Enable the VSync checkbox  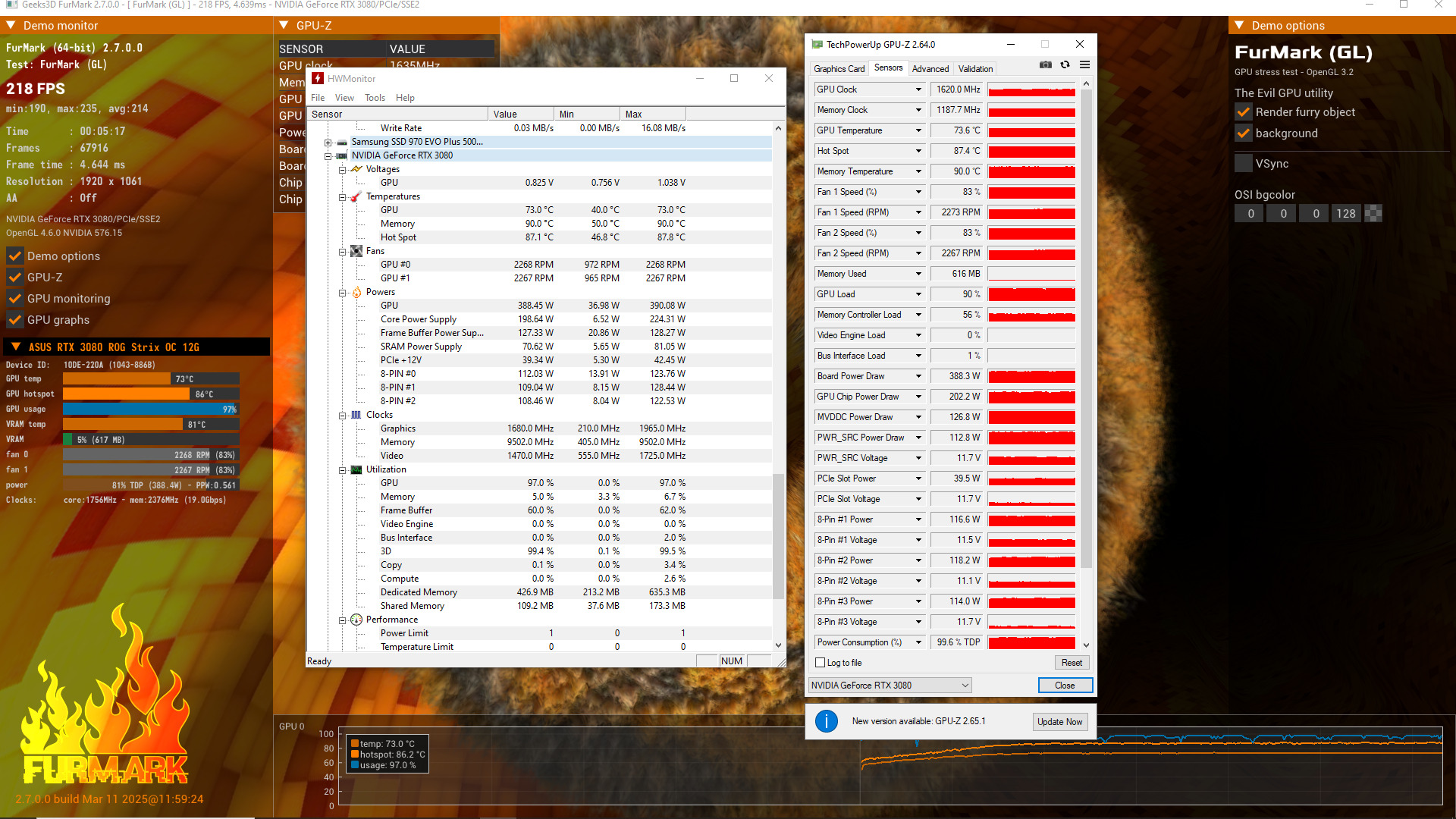(1244, 164)
